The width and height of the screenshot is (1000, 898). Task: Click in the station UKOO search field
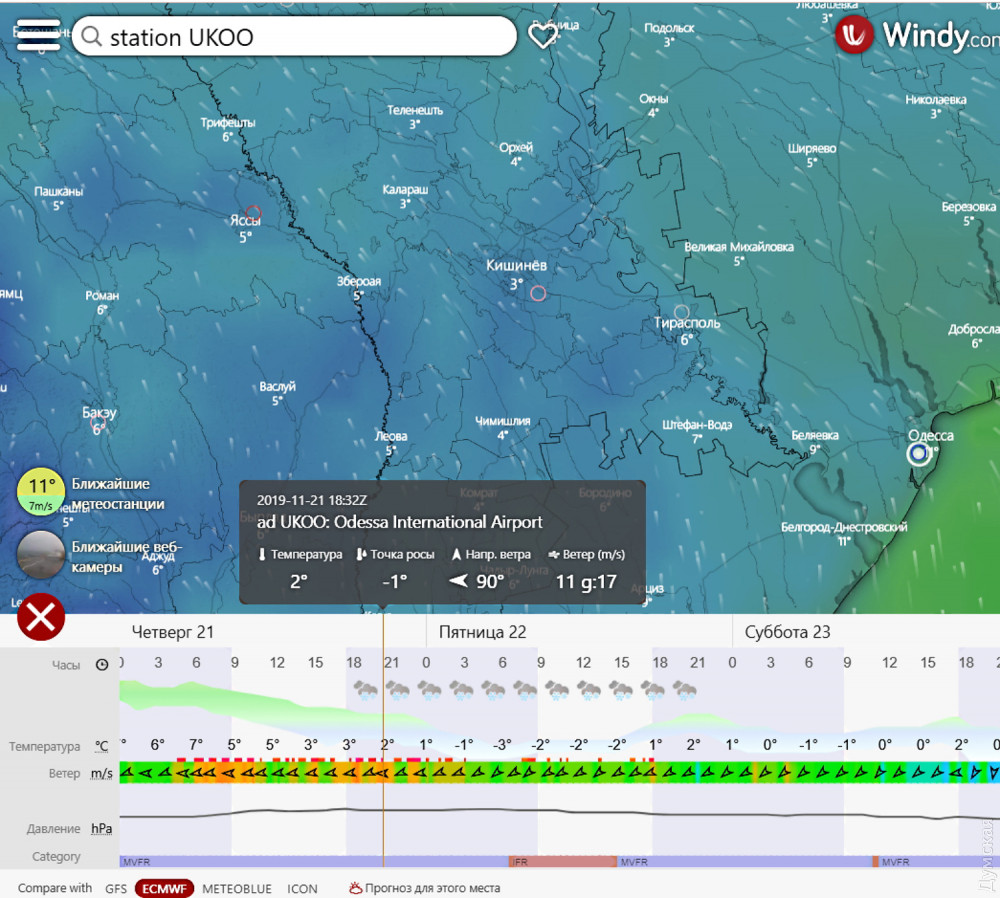tap(300, 37)
